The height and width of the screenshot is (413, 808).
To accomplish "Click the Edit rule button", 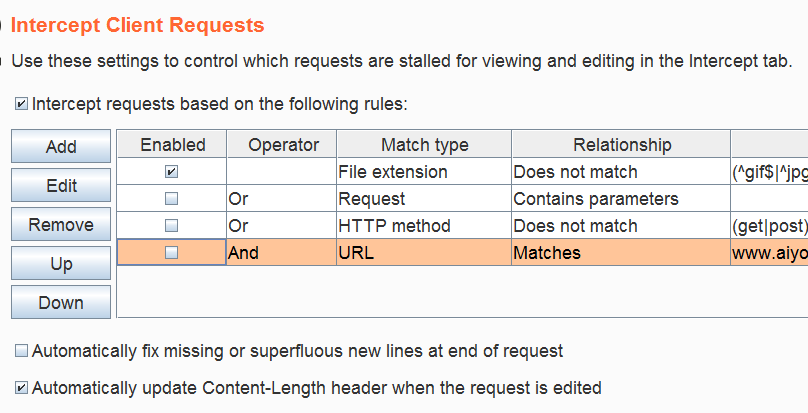I will (x=61, y=185).
